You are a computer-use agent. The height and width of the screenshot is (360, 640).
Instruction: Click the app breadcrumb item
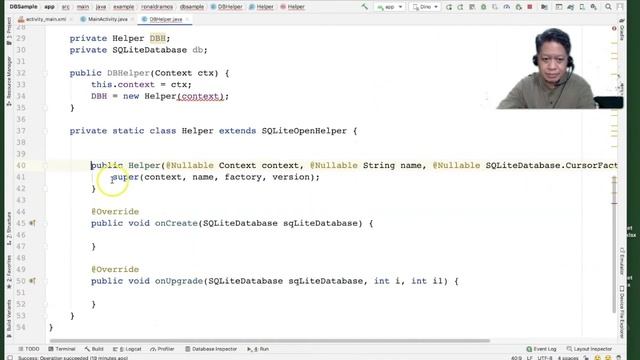coord(49,7)
